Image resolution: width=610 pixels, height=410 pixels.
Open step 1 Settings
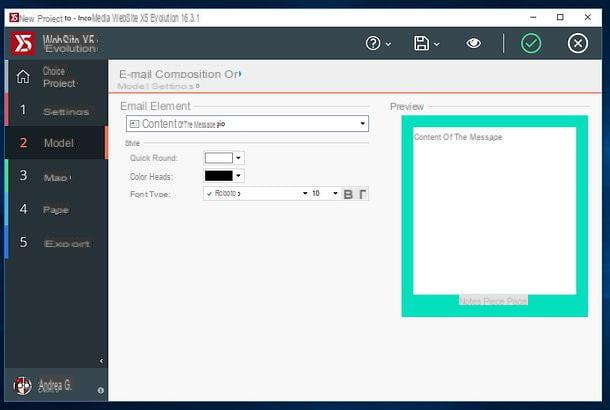click(x=57, y=111)
